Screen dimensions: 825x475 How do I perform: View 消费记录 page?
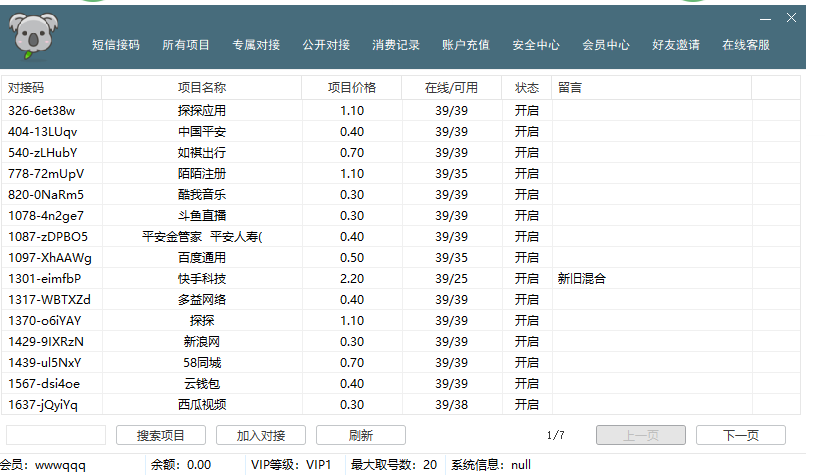(396, 45)
